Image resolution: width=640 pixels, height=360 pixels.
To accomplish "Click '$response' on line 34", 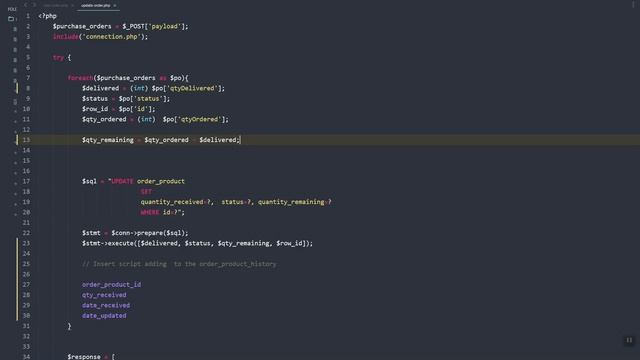I will tap(84, 357).
